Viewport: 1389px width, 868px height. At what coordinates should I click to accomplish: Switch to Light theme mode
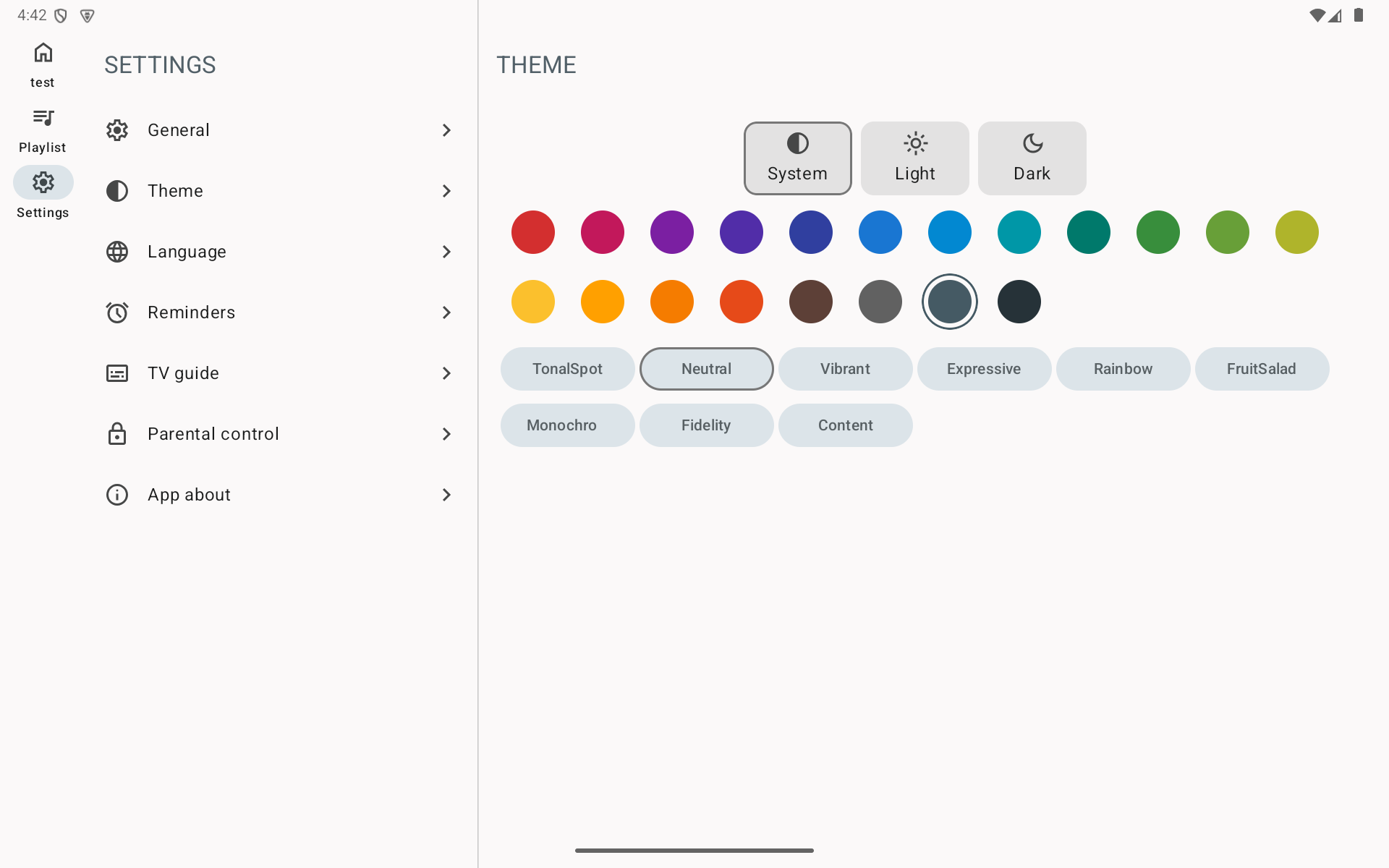(914, 158)
